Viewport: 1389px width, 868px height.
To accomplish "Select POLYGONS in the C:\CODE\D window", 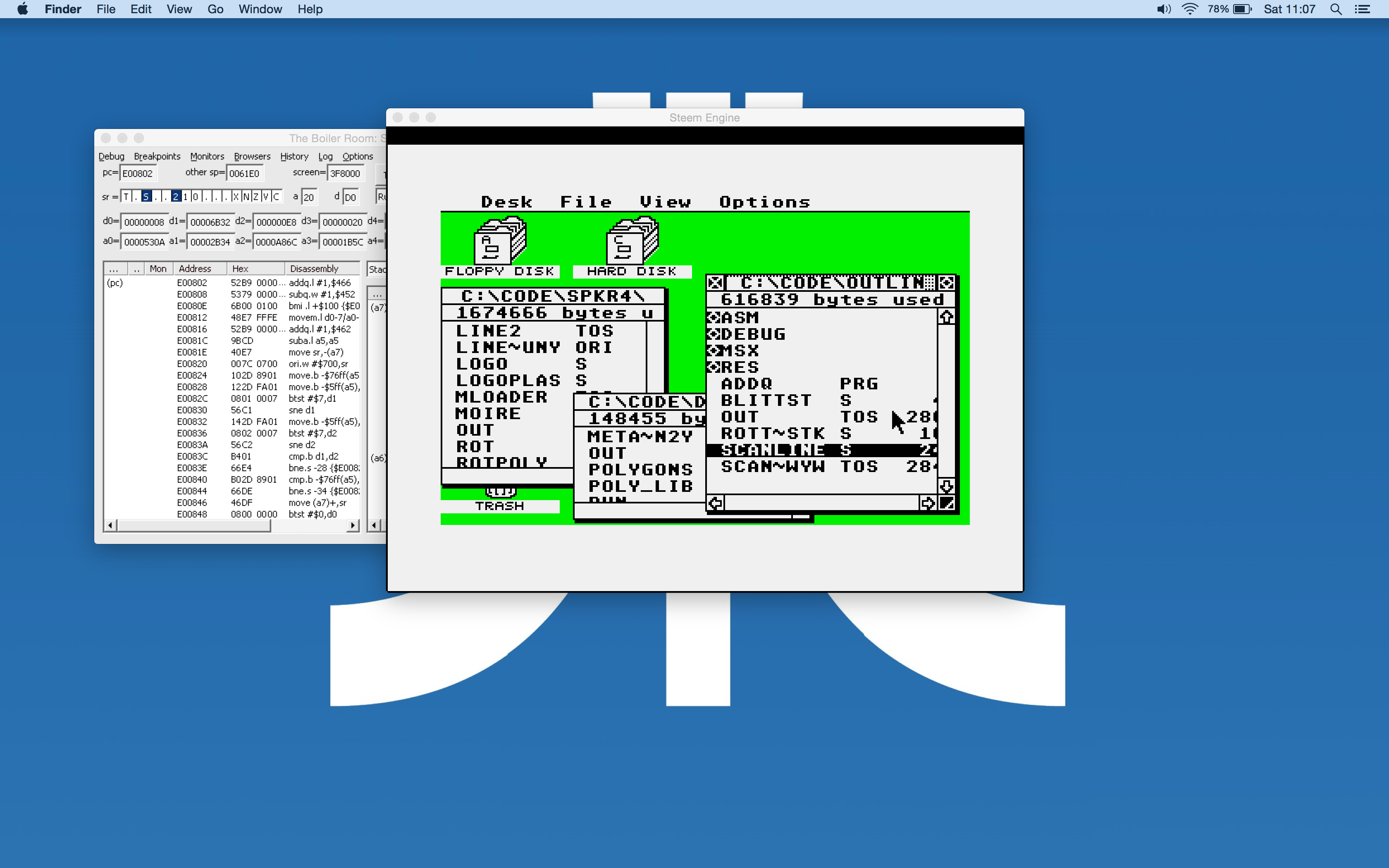I will pos(640,470).
